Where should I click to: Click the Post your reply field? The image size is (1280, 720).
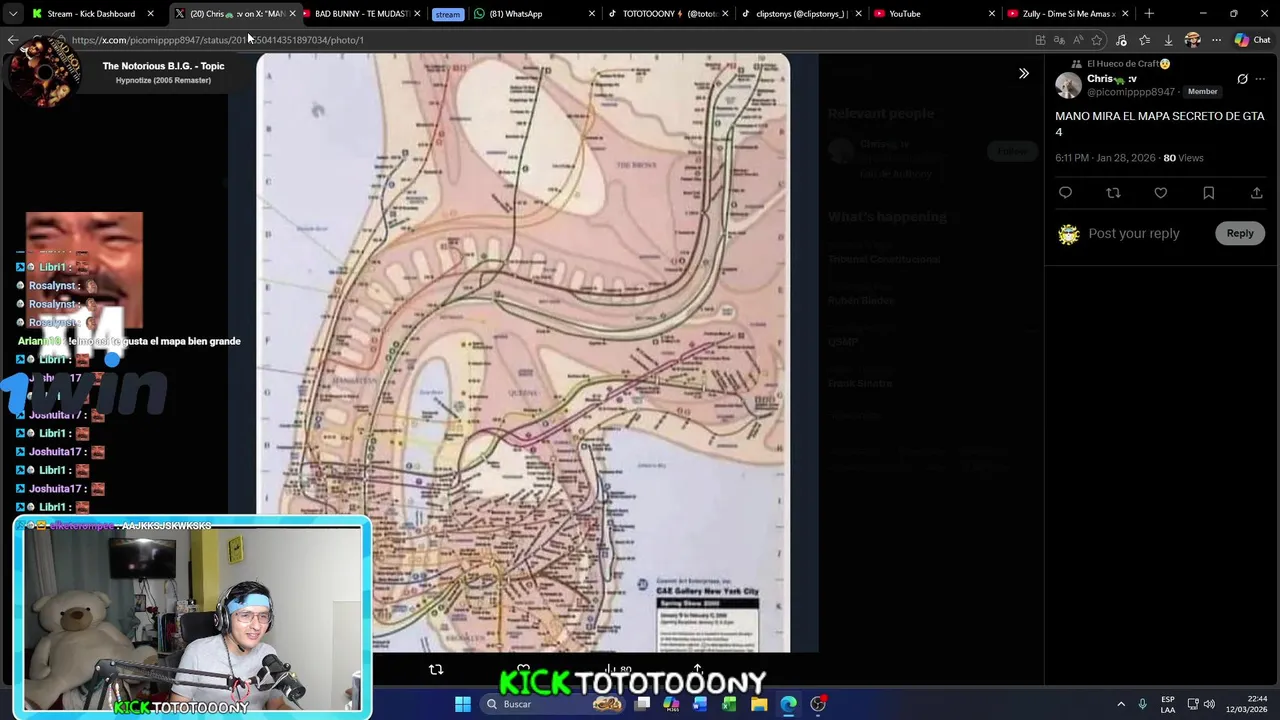coord(1134,233)
